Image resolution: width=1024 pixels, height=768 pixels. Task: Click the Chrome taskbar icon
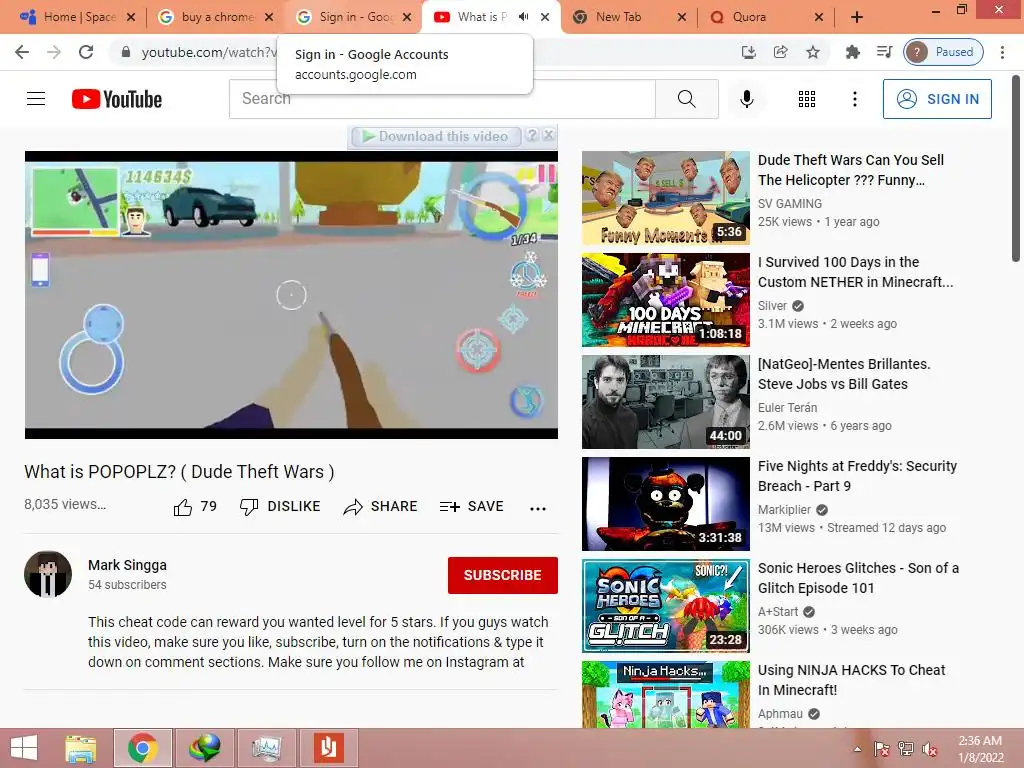click(x=142, y=748)
